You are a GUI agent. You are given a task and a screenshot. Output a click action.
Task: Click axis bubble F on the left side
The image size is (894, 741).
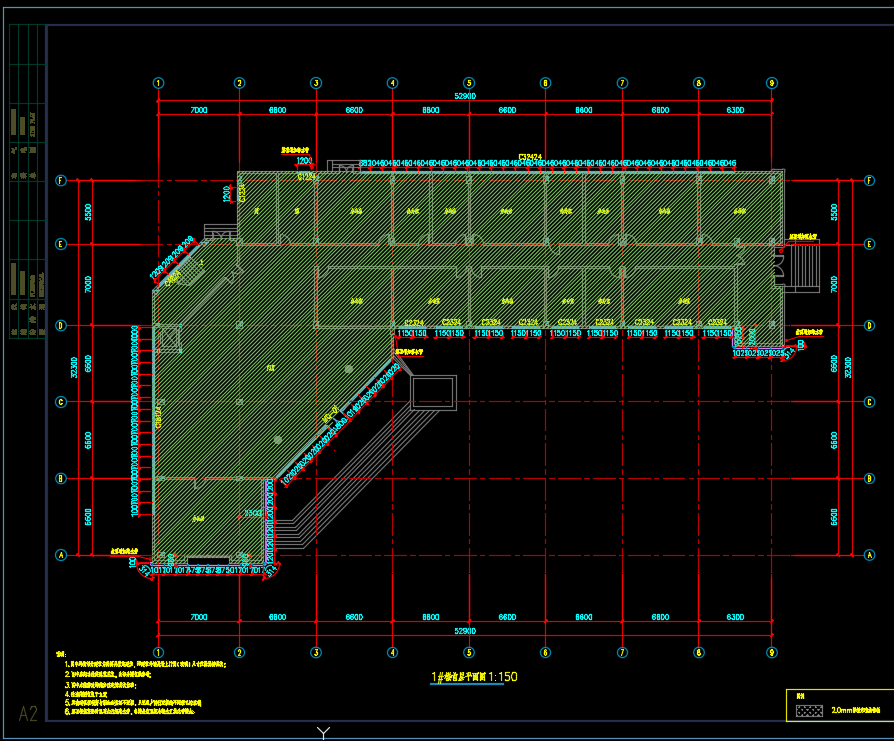click(x=61, y=181)
